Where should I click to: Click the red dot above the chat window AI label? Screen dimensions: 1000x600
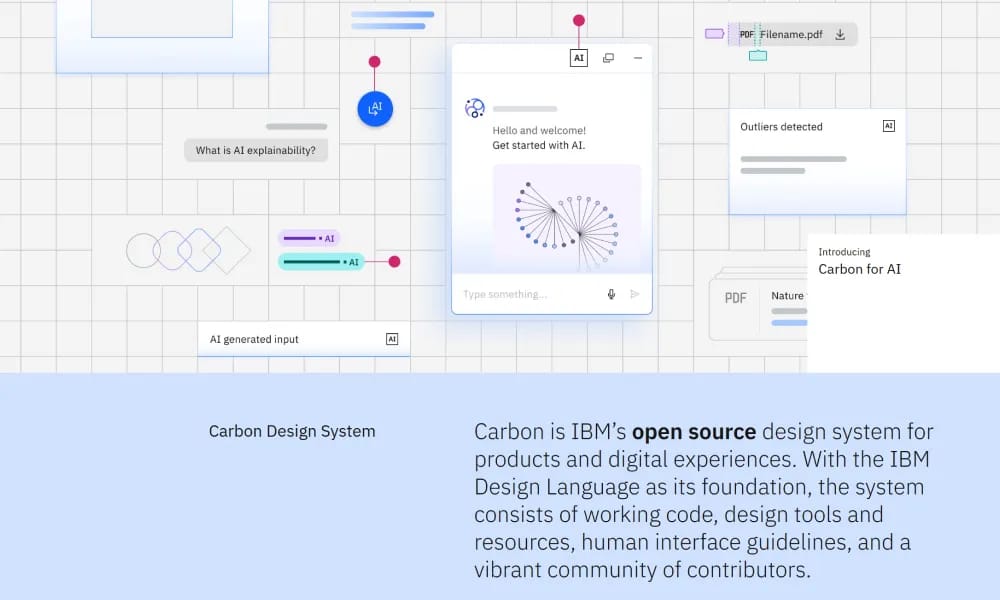pyautogui.click(x=578, y=20)
